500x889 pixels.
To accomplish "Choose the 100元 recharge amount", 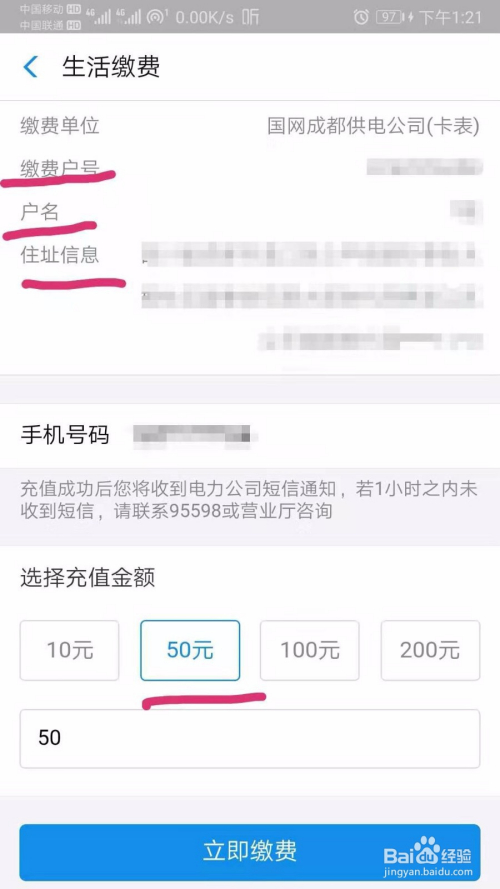I will (x=310, y=650).
